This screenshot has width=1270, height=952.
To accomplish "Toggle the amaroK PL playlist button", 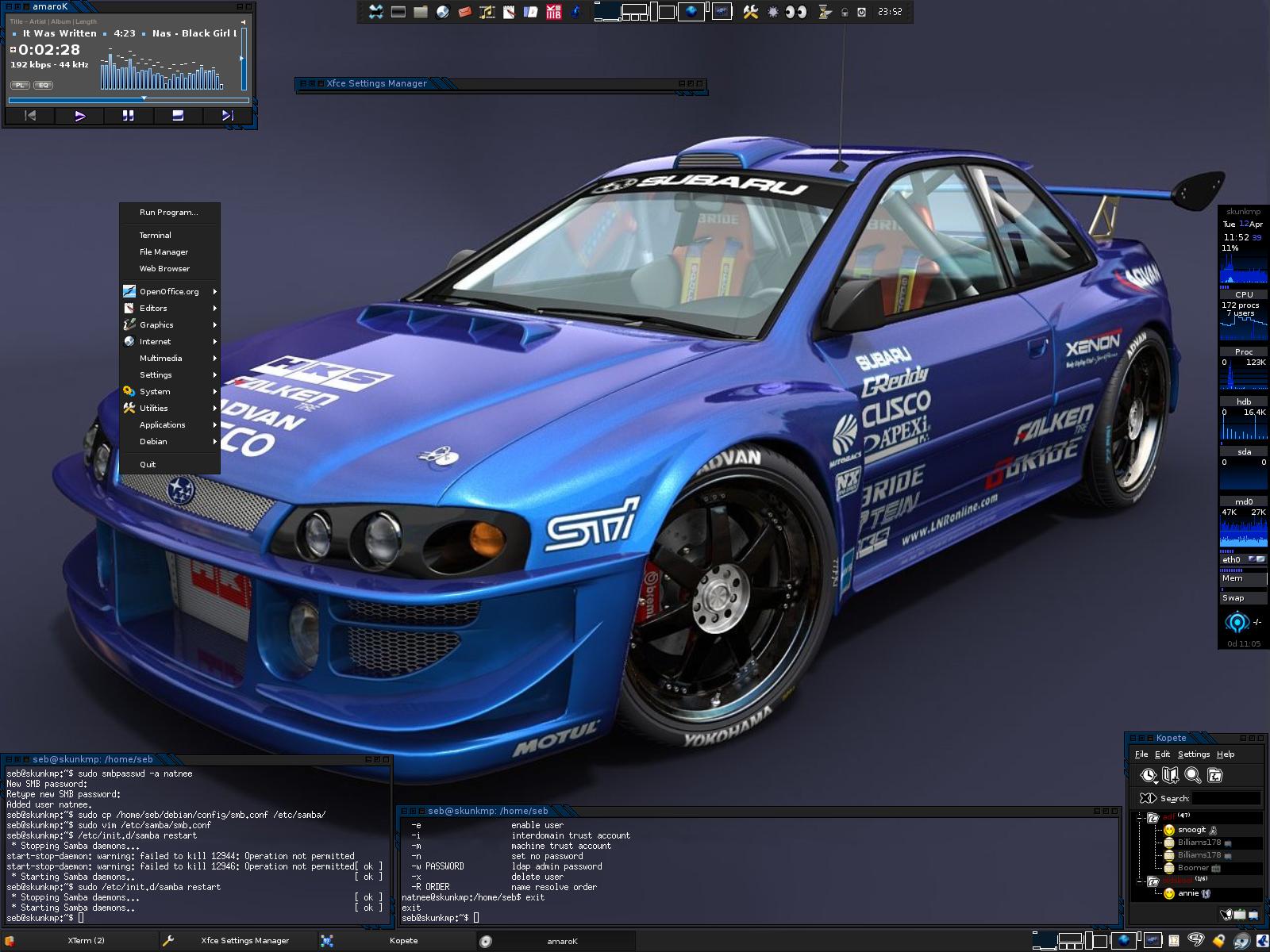I will [x=20, y=85].
